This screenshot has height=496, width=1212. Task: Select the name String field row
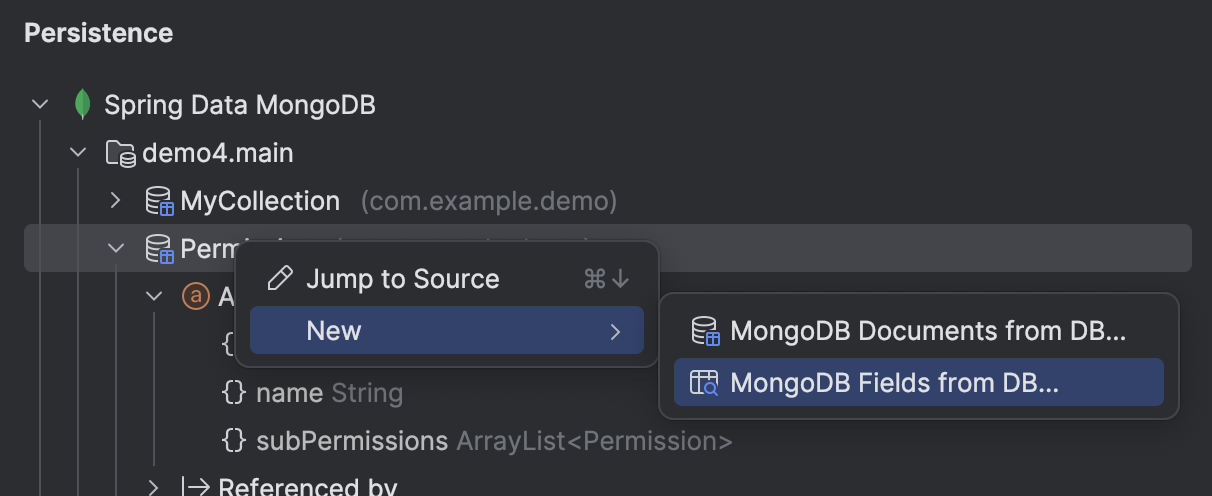[329, 393]
